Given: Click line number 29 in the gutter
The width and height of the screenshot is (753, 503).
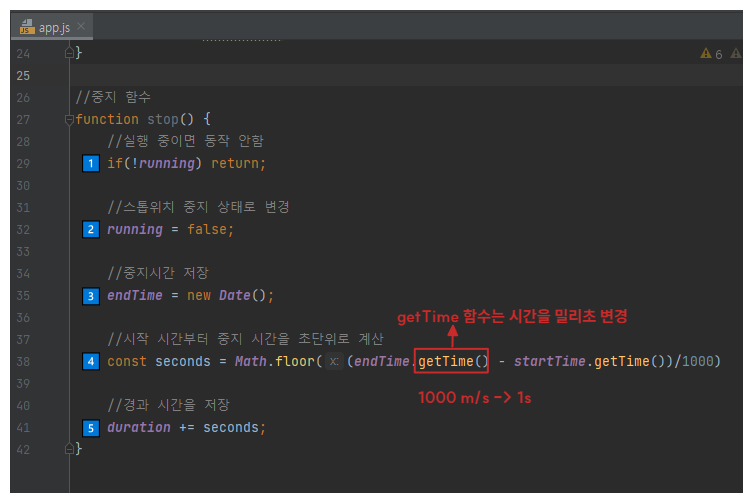Looking at the screenshot, I should (23, 163).
